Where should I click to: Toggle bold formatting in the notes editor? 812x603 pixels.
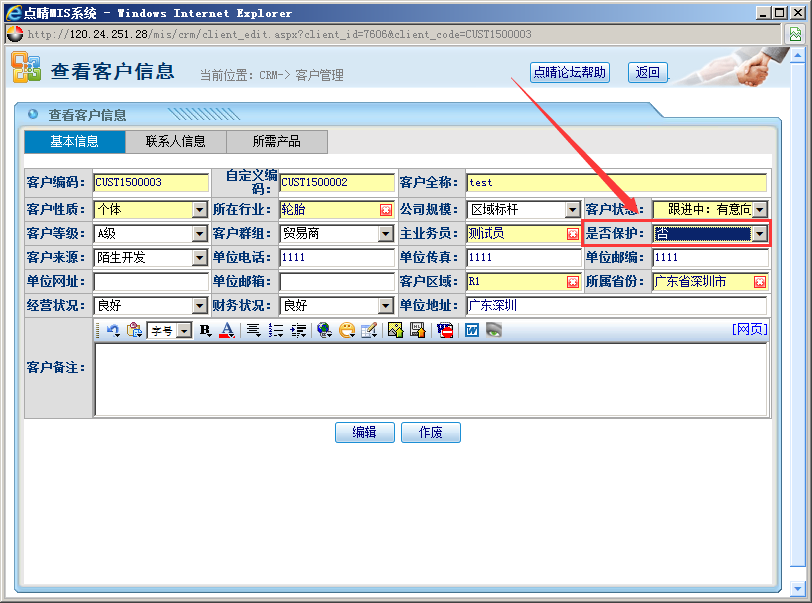click(205, 330)
